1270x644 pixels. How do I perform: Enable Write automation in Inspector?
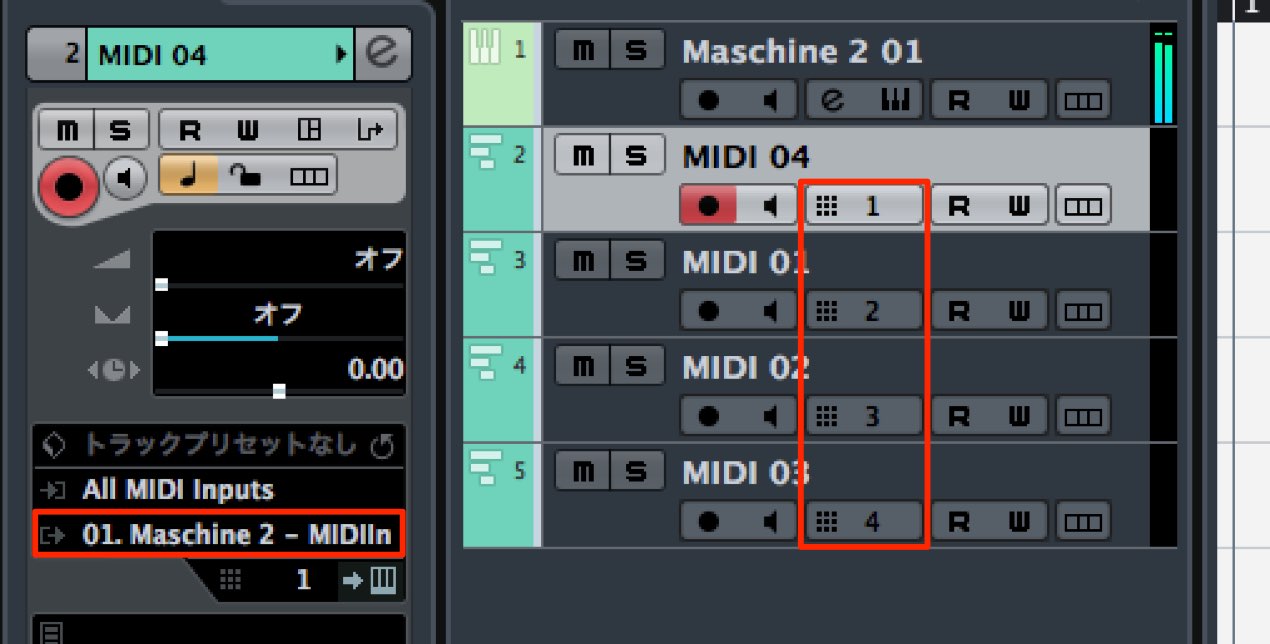click(247, 130)
